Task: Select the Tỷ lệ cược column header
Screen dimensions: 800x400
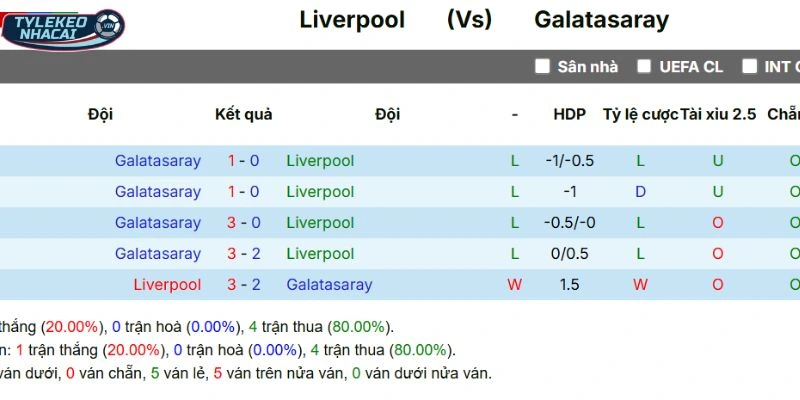Action: [x=640, y=114]
